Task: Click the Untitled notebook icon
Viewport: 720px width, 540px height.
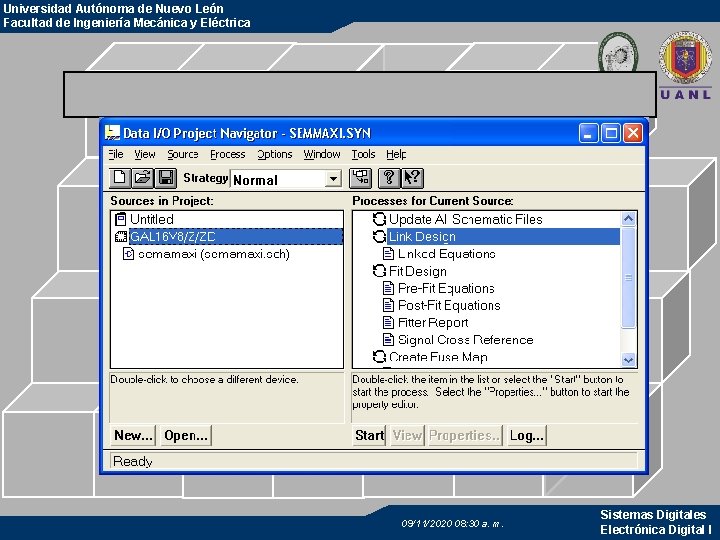Action: [x=121, y=219]
